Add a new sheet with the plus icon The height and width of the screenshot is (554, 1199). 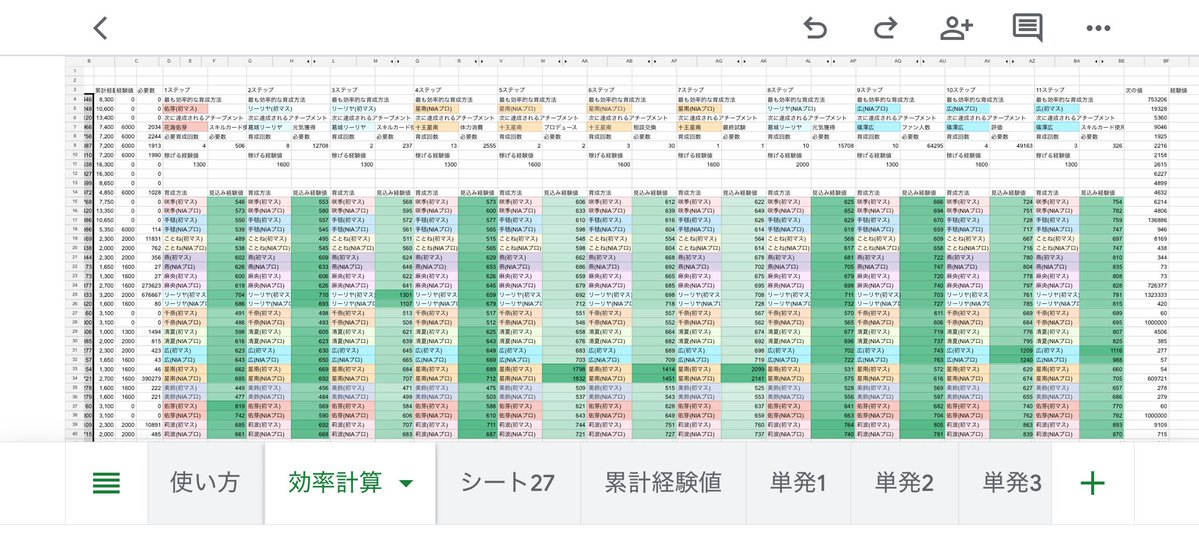[1092, 483]
